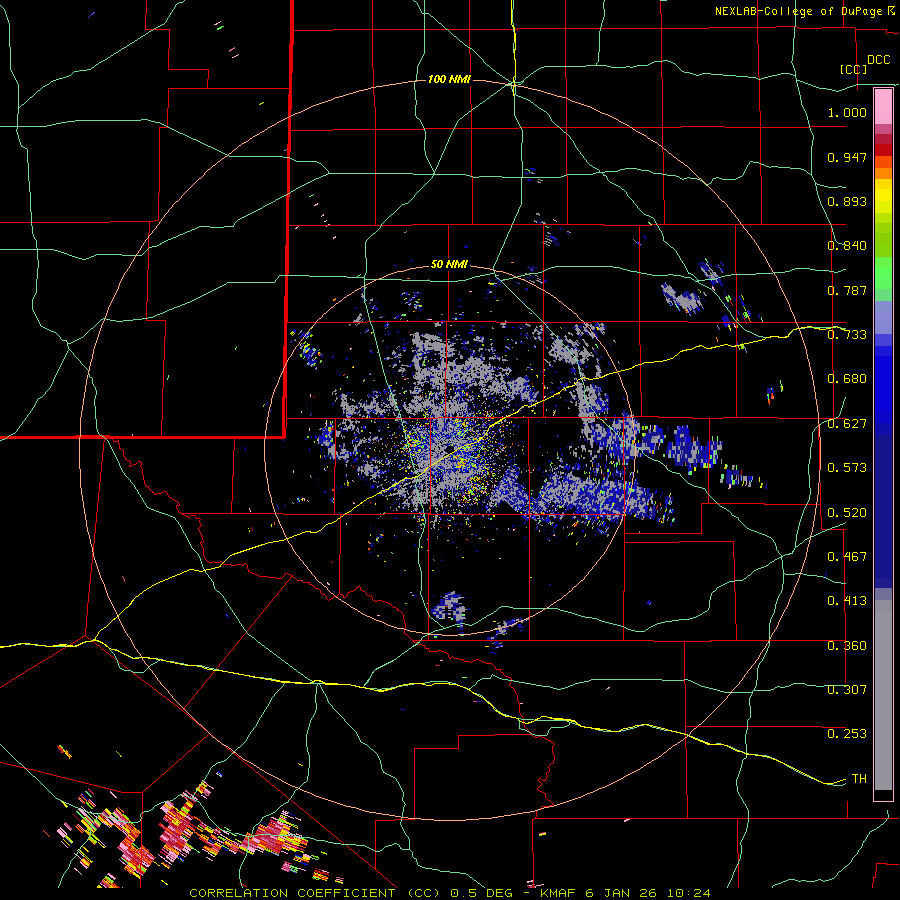Viewport: 900px width, 900px height.
Task: Click the [CC] label above the color bar
Action: click(x=854, y=69)
